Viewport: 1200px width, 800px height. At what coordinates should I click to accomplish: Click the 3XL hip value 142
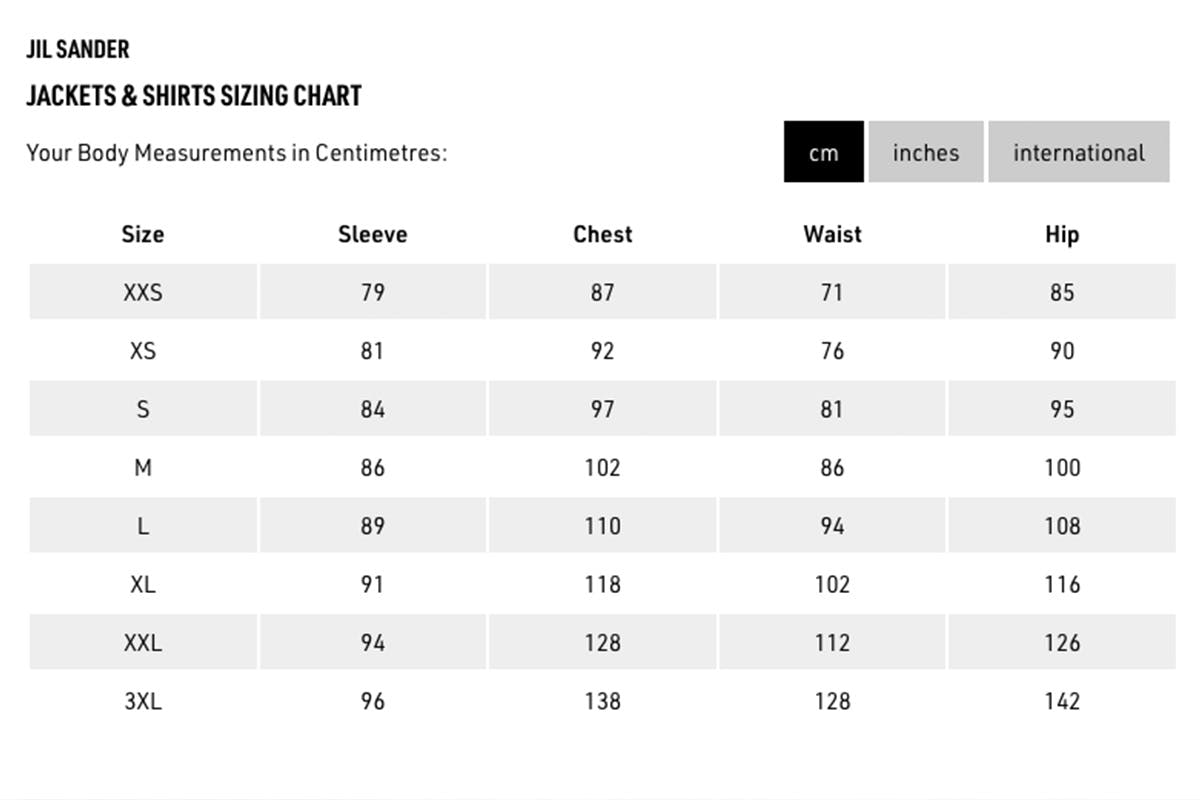(1062, 701)
